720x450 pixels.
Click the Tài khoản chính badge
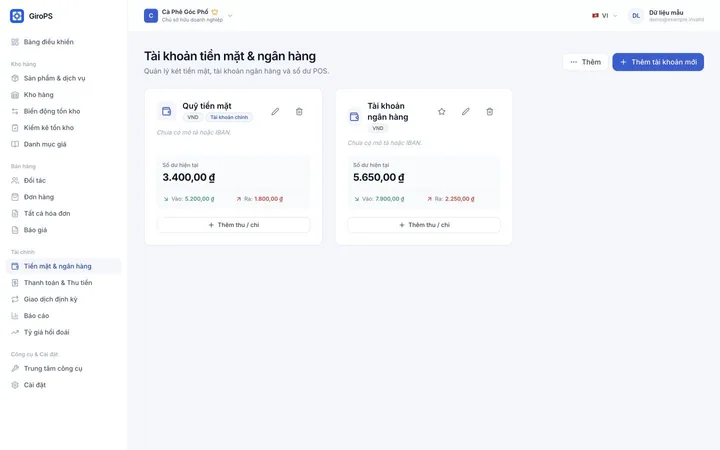pyautogui.click(x=229, y=117)
